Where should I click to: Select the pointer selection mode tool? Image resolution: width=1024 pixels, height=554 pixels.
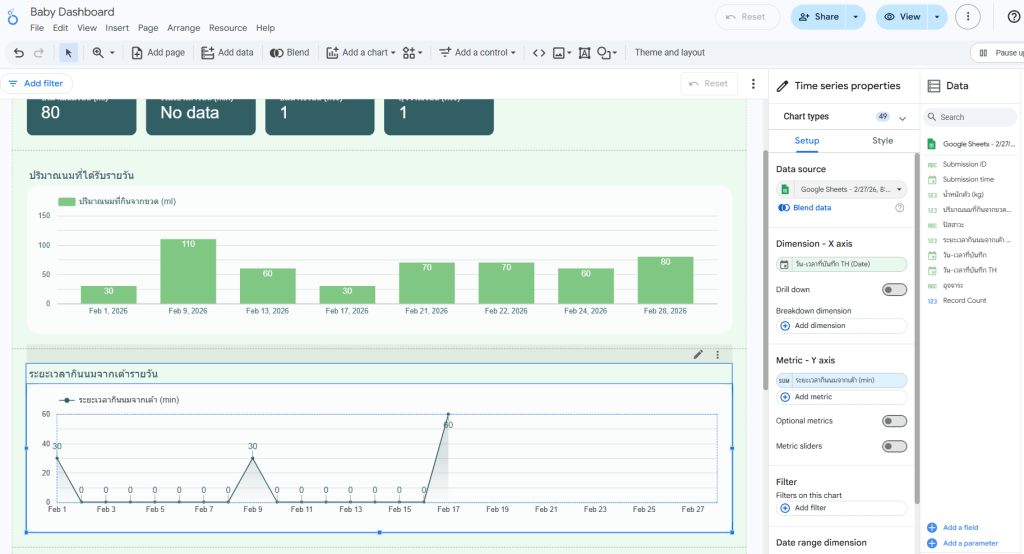pos(68,53)
